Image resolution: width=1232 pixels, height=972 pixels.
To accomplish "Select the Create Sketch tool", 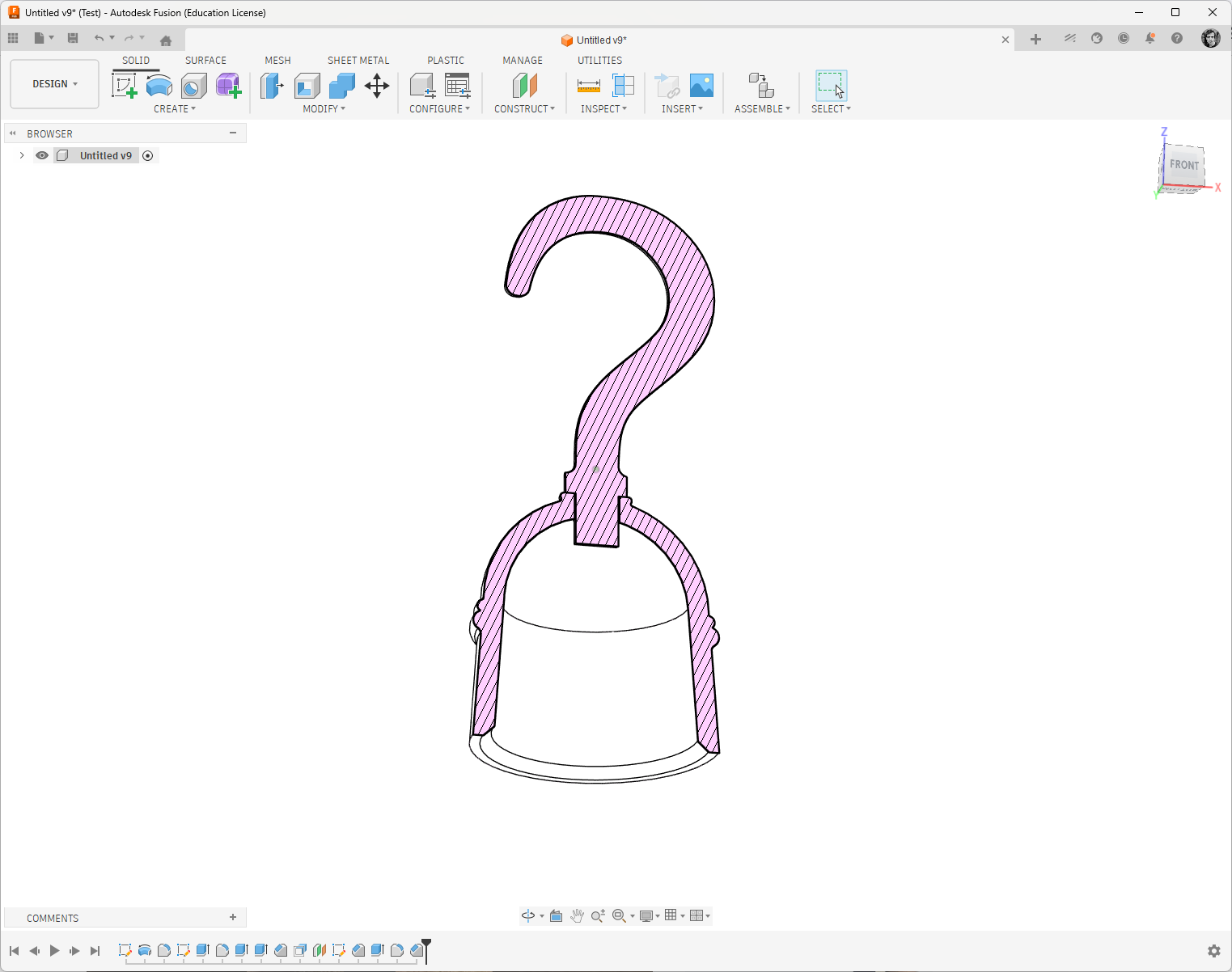I will (124, 85).
